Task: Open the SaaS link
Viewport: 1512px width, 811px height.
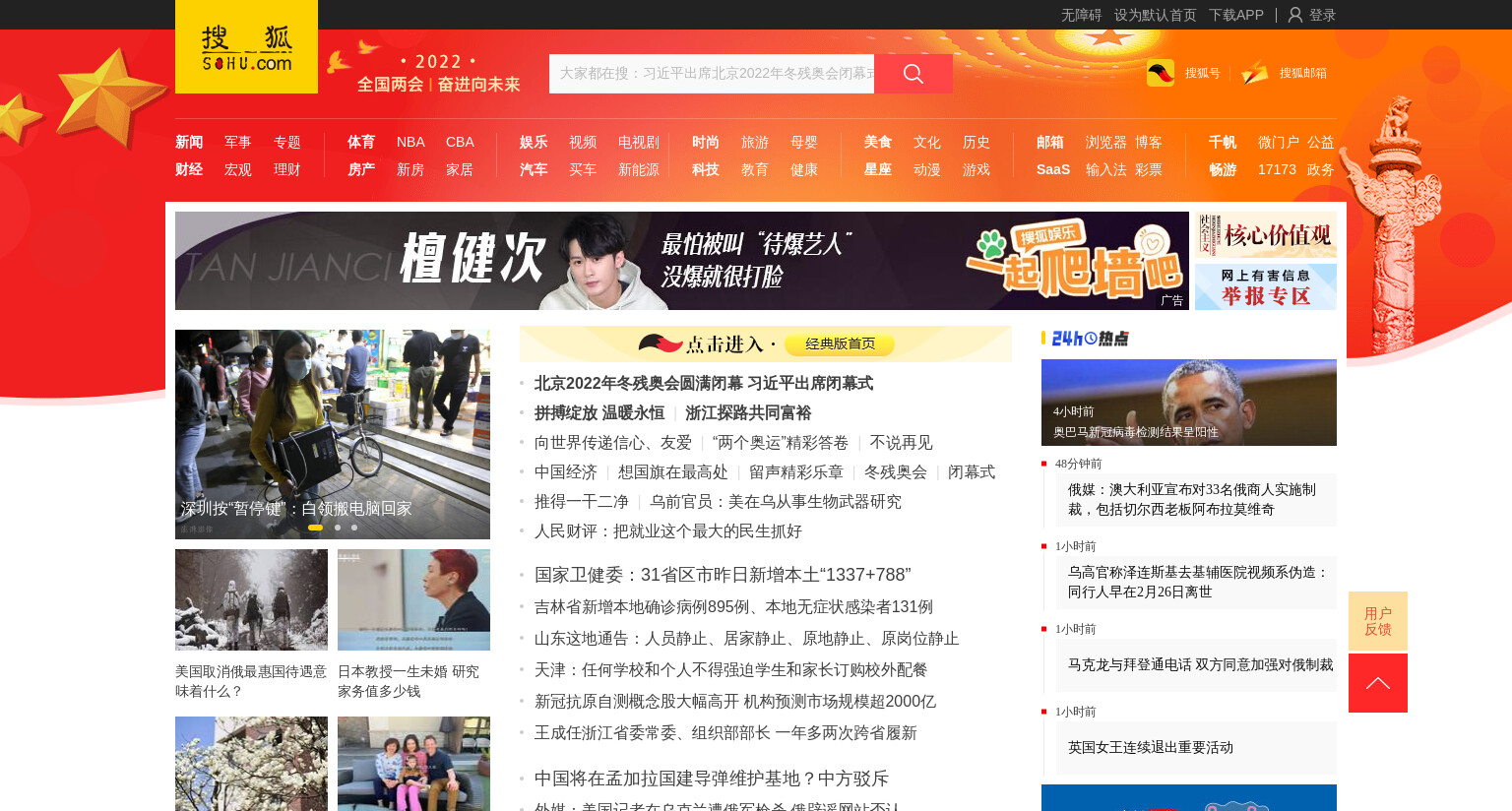Action: 1053,169
